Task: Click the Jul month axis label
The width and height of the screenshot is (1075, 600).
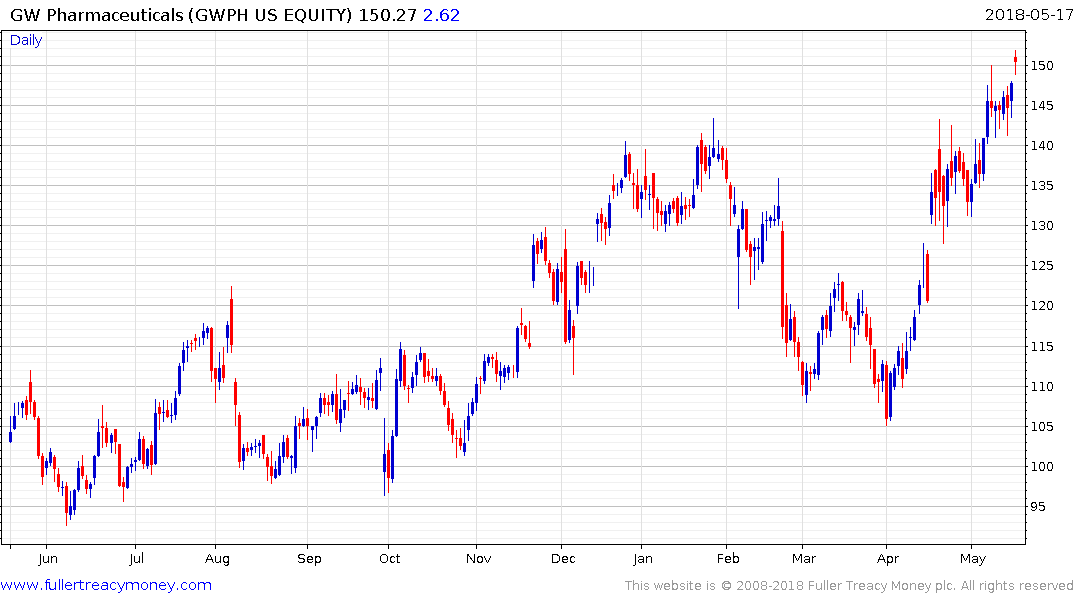Action: tap(136, 558)
